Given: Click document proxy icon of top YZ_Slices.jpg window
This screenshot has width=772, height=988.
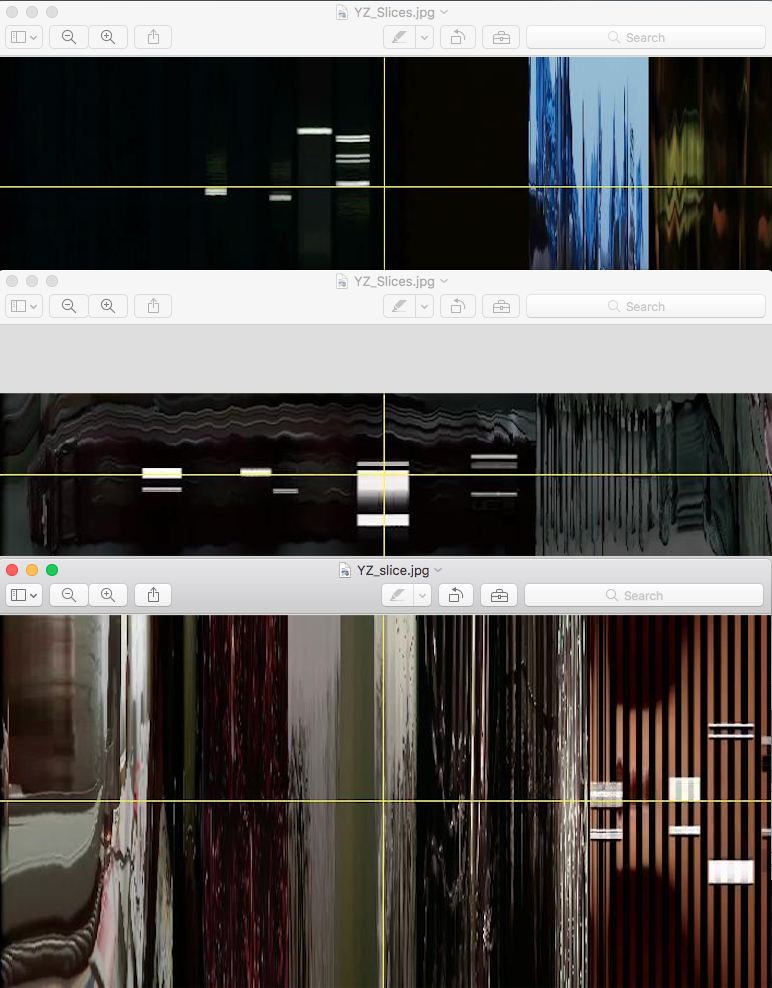Looking at the screenshot, I should (342, 12).
